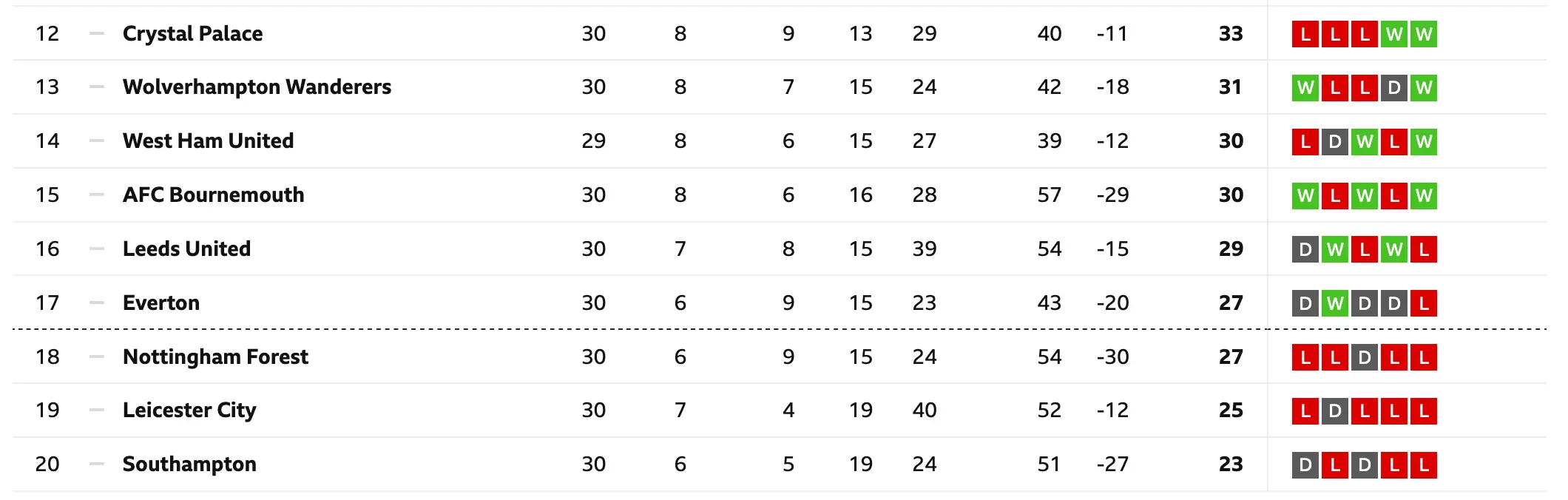The image size is (1568, 500).
Task: Click West Ham United's grey draw form badge
Action: (1334, 142)
